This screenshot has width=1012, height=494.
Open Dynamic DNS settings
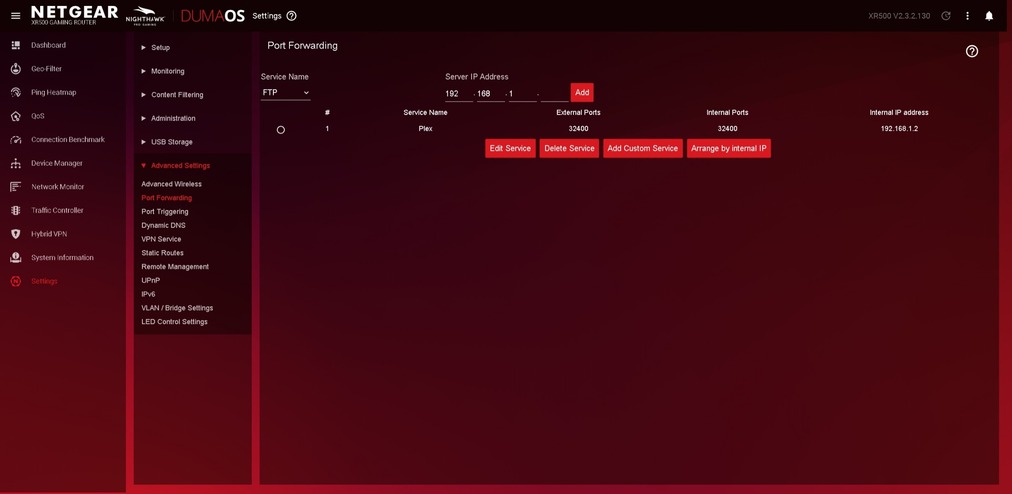(163, 225)
